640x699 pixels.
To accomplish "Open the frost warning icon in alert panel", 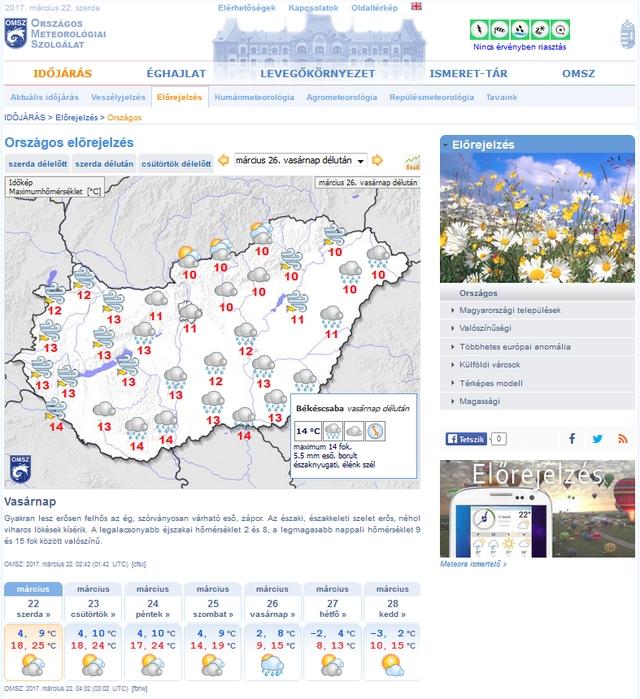I will point(540,30).
